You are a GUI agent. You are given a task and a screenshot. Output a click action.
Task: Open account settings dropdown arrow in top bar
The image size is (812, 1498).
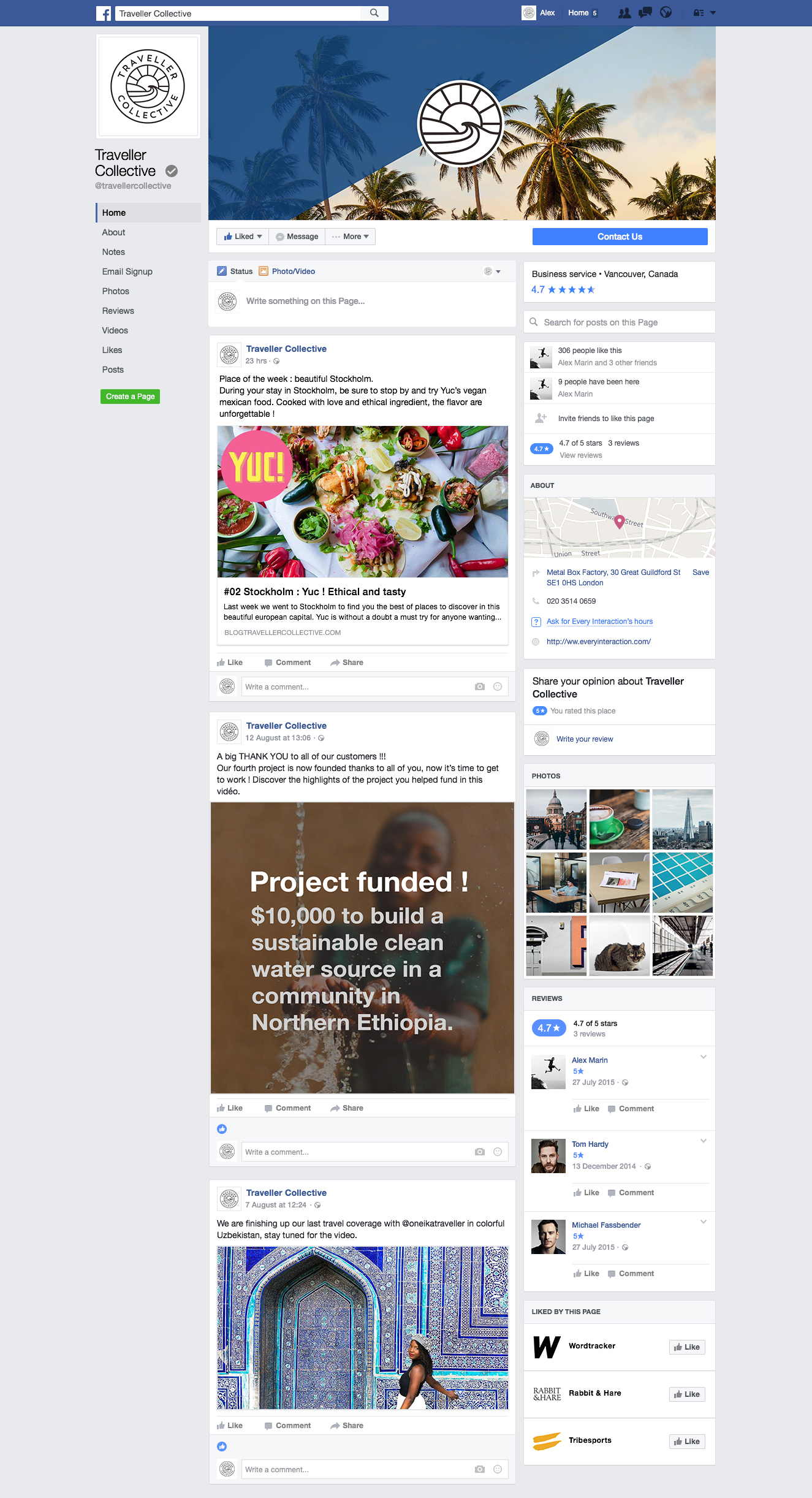[713, 13]
